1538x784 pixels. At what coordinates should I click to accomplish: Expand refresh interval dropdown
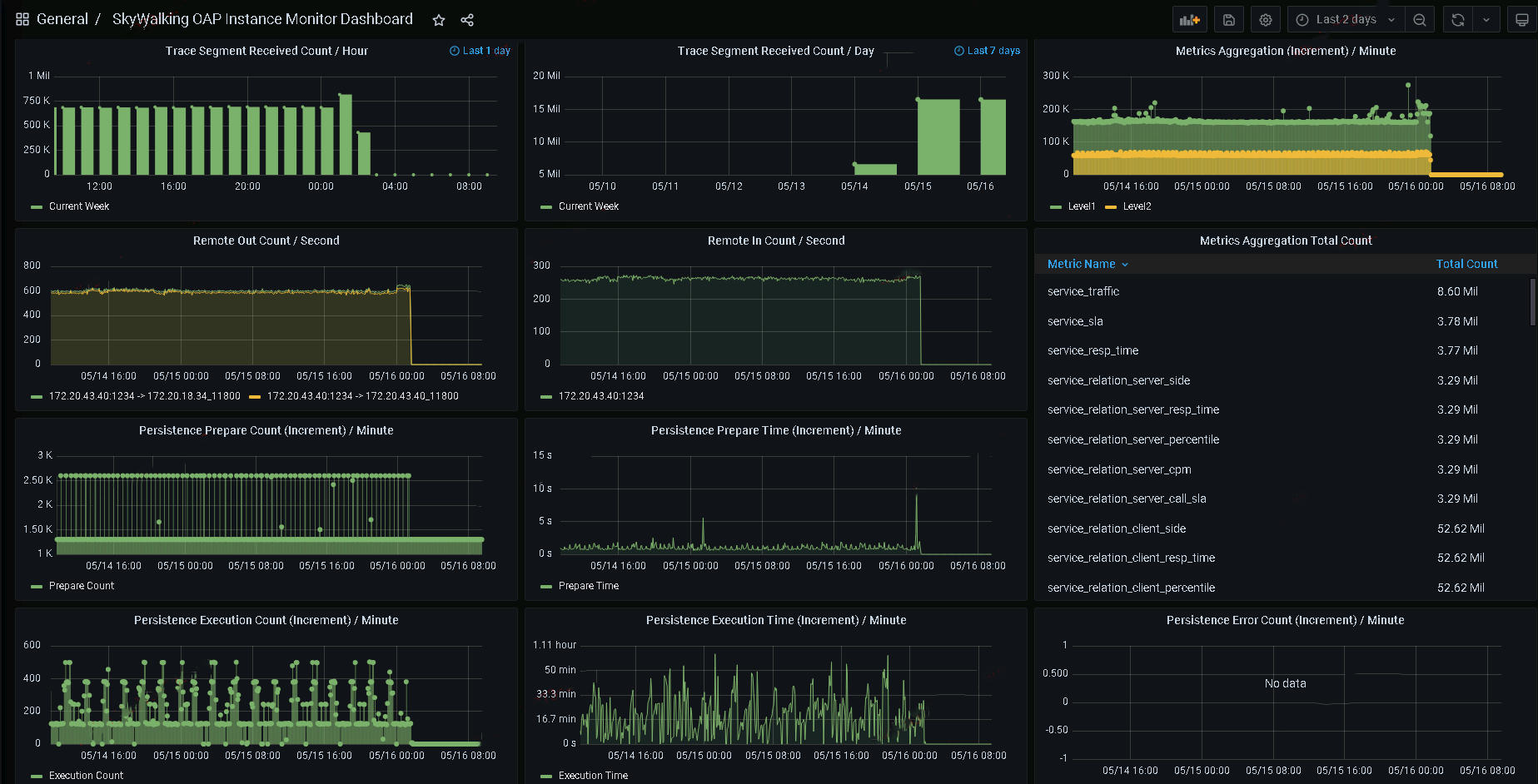[1486, 20]
